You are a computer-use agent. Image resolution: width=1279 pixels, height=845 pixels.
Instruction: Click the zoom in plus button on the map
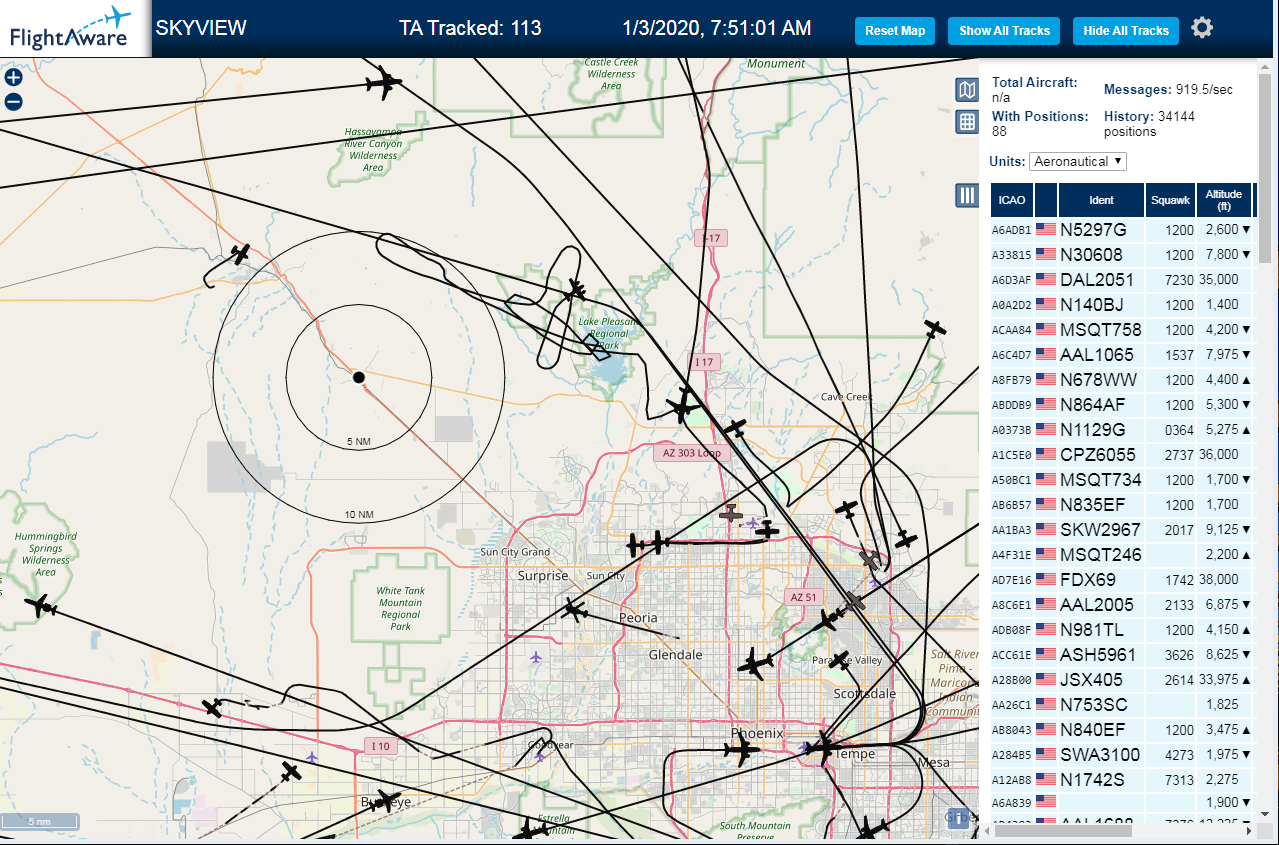point(14,78)
